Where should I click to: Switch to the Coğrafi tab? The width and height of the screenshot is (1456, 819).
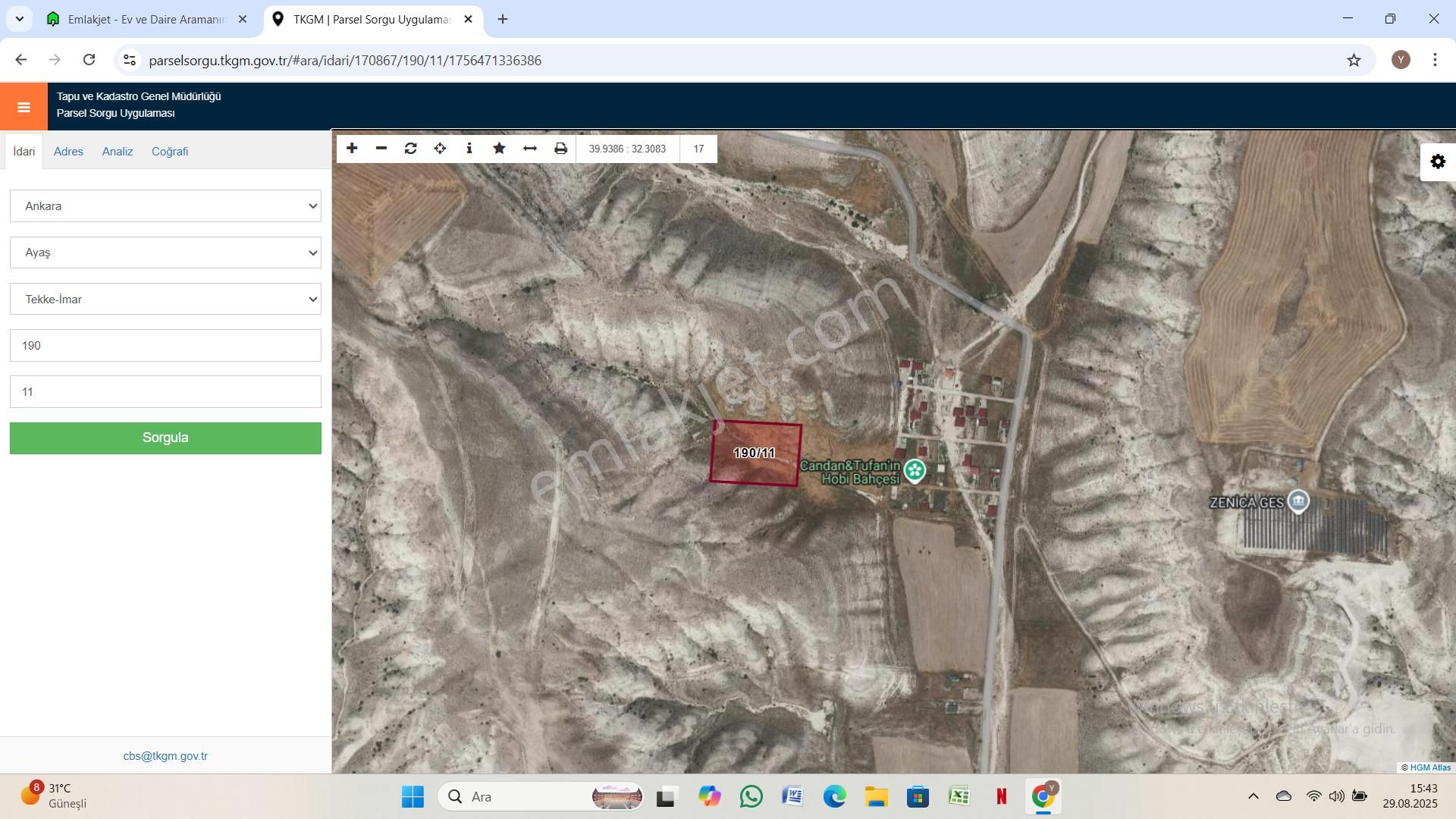tap(170, 152)
